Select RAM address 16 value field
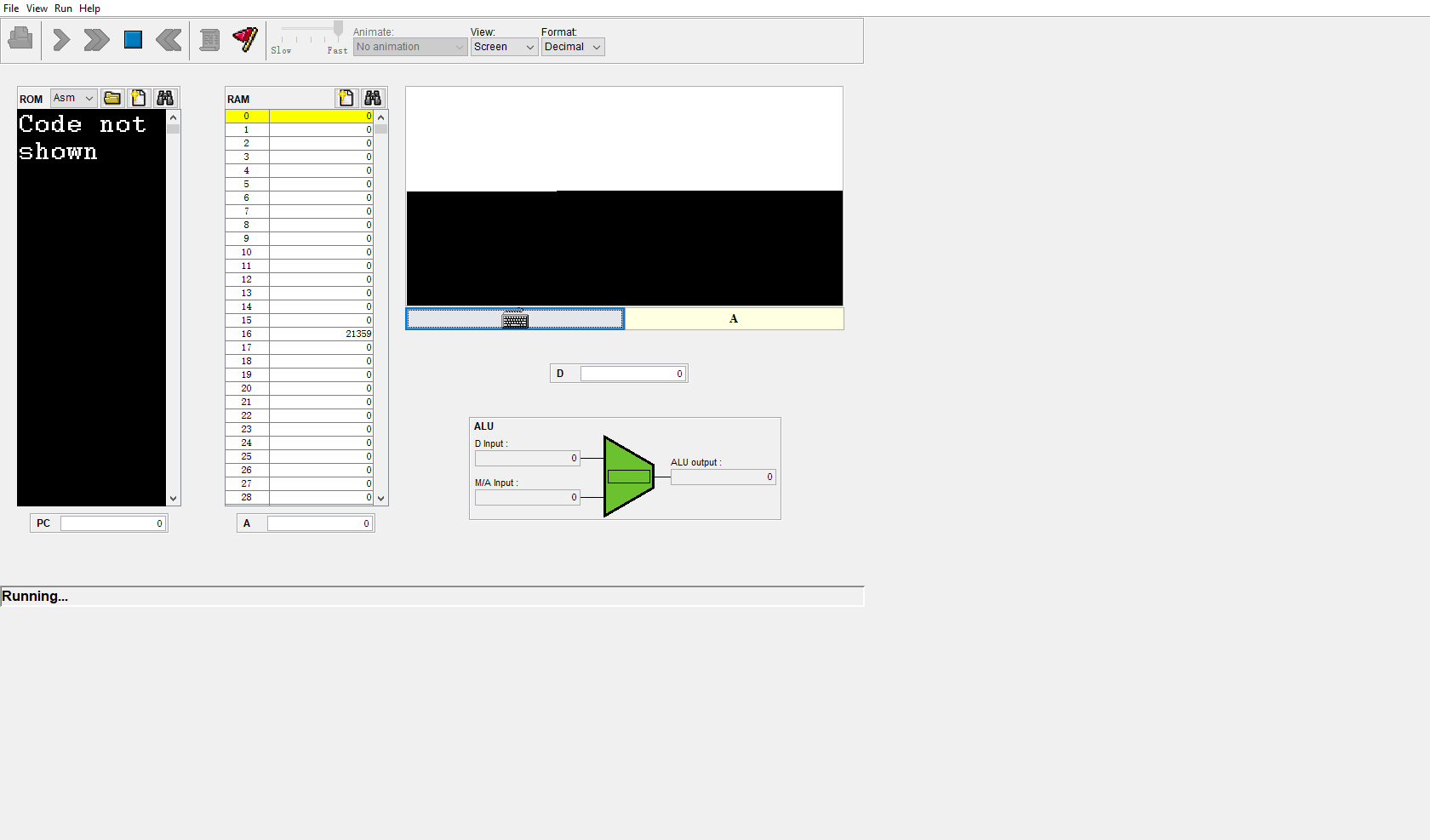The height and width of the screenshot is (840, 1430). point(321,334)
